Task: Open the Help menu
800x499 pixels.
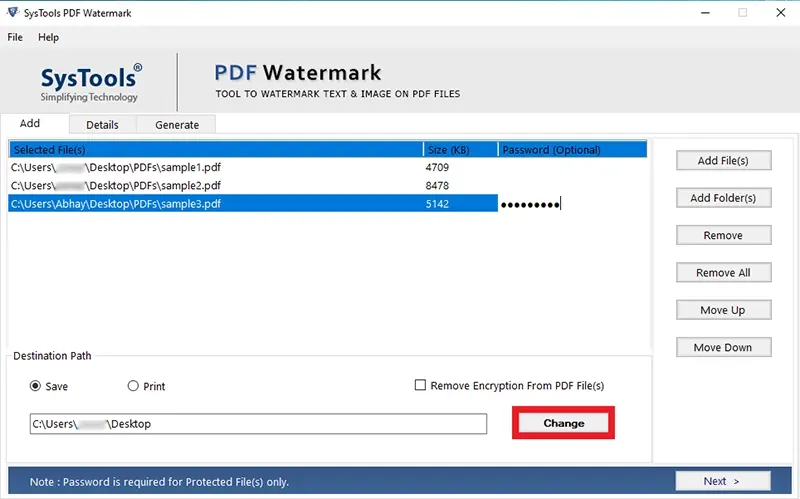Action: point(48,37)
